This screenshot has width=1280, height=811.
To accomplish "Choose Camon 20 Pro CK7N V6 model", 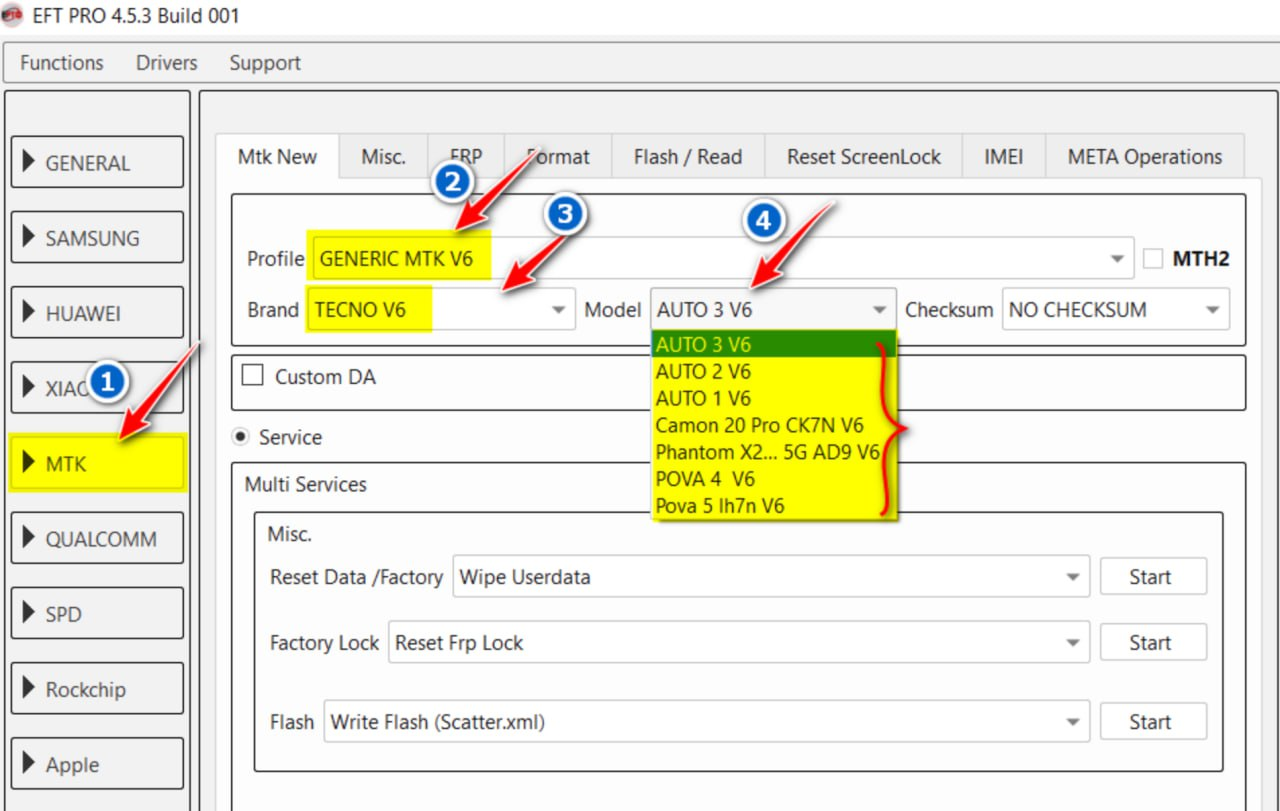I will click(774, 425).
